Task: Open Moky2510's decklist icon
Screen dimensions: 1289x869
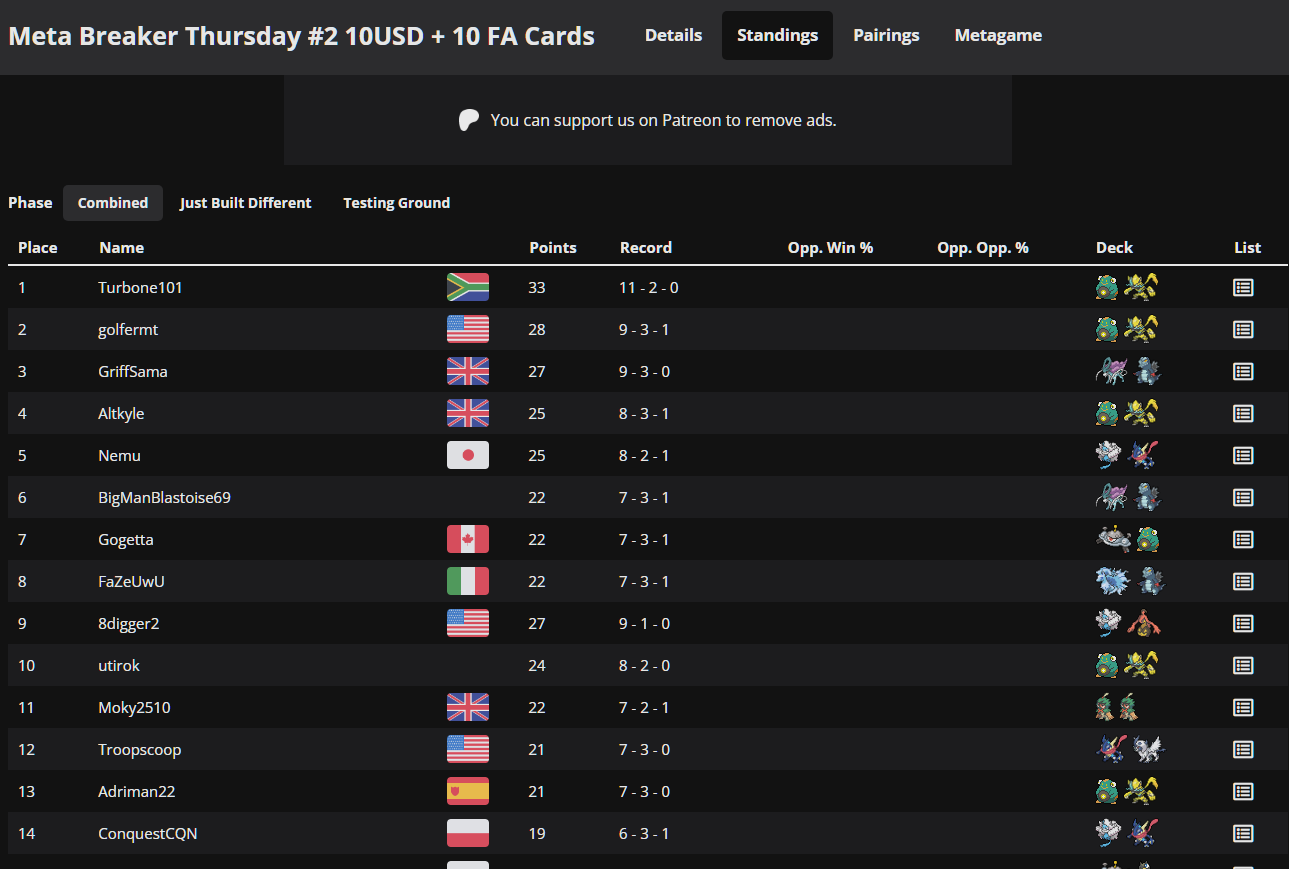Action: (x=1243, y=708)
